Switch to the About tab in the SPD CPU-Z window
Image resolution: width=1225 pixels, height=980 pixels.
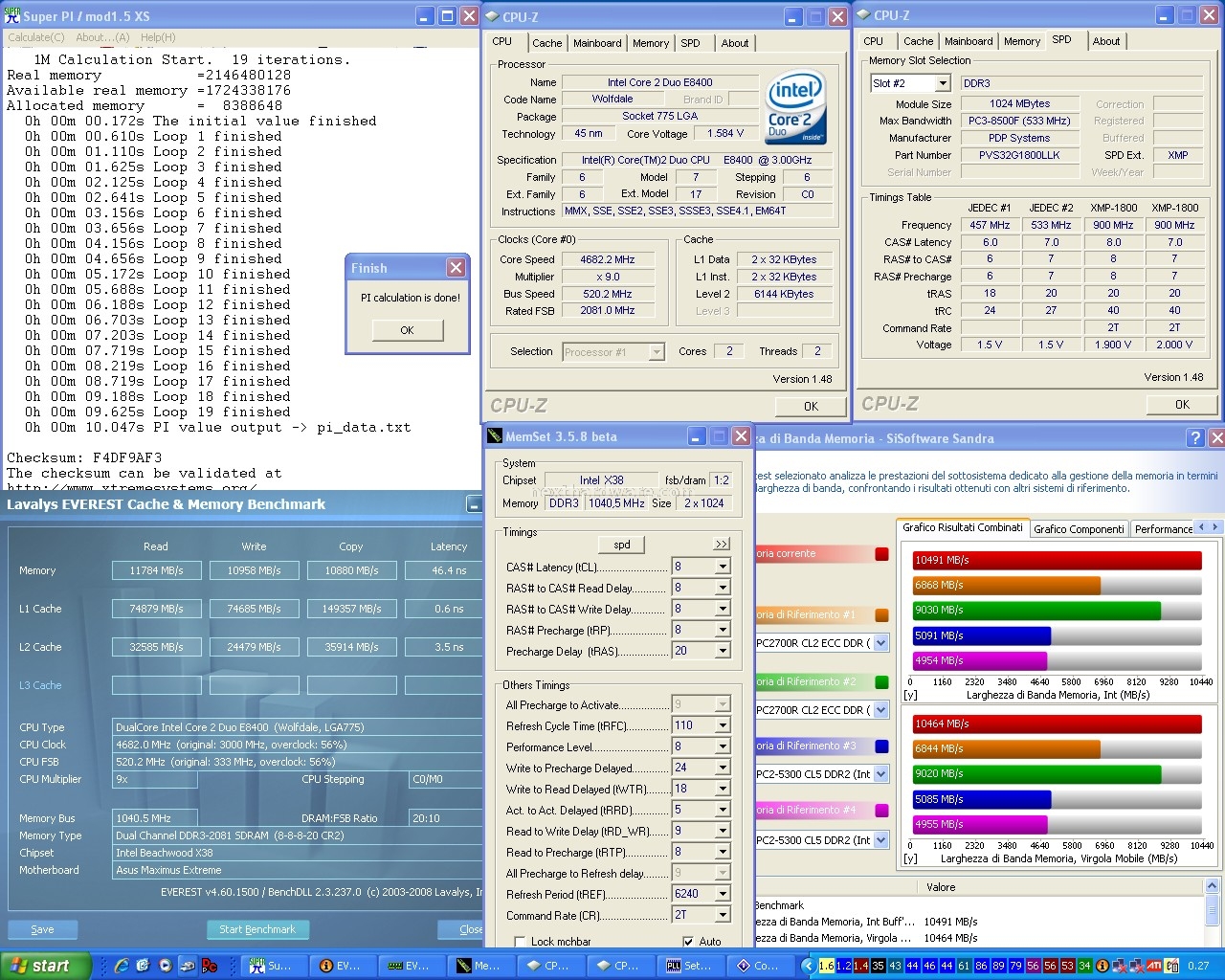[1106, 41]
